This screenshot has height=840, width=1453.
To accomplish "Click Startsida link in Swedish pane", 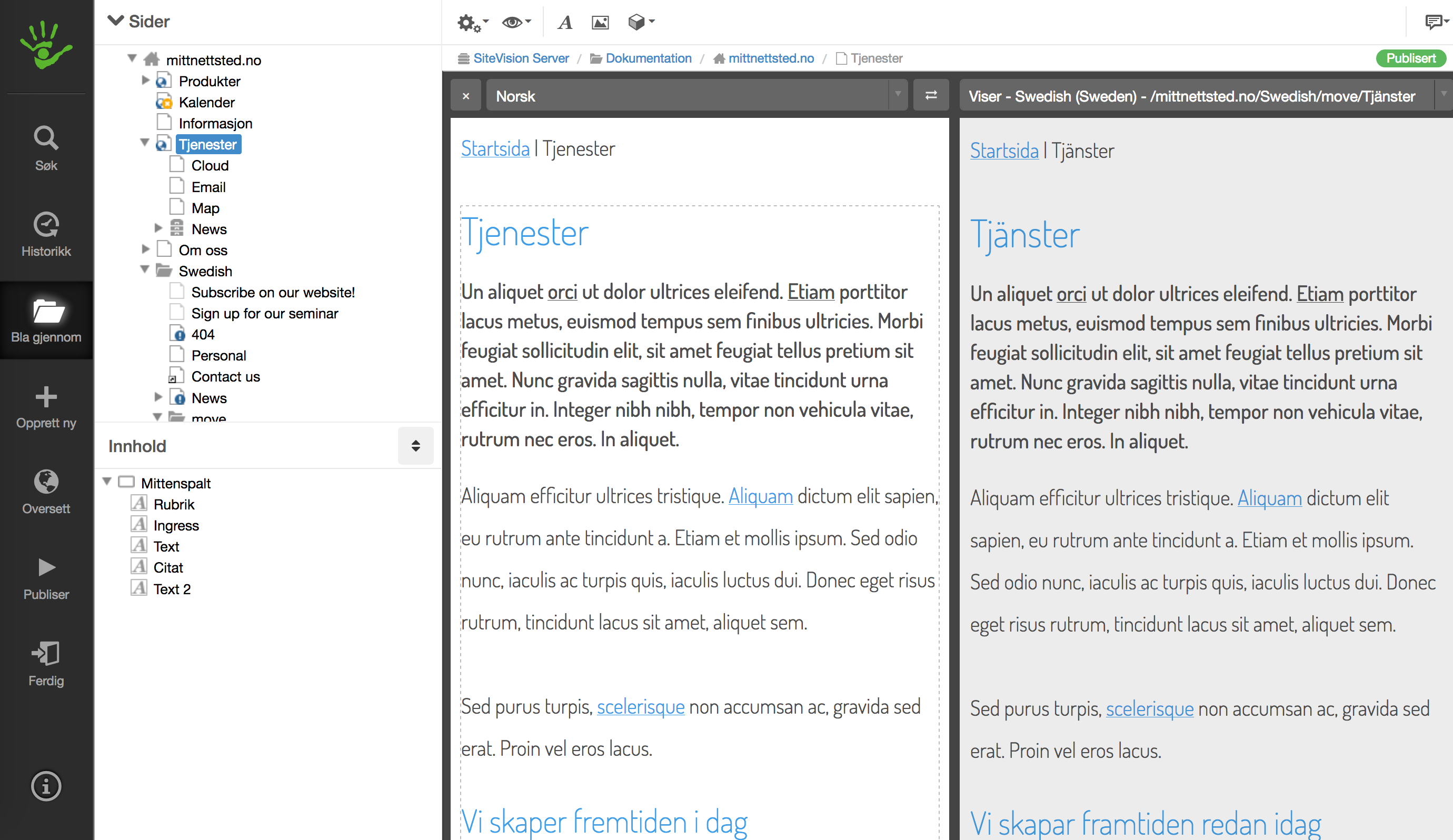I will click(1004, 151).
